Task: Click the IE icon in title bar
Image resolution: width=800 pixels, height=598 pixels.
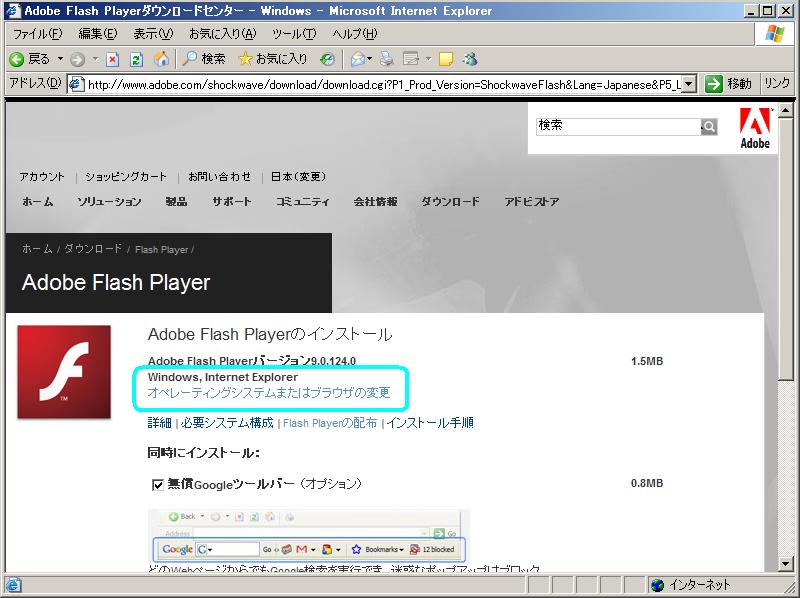Action: (x=12, y=10)
